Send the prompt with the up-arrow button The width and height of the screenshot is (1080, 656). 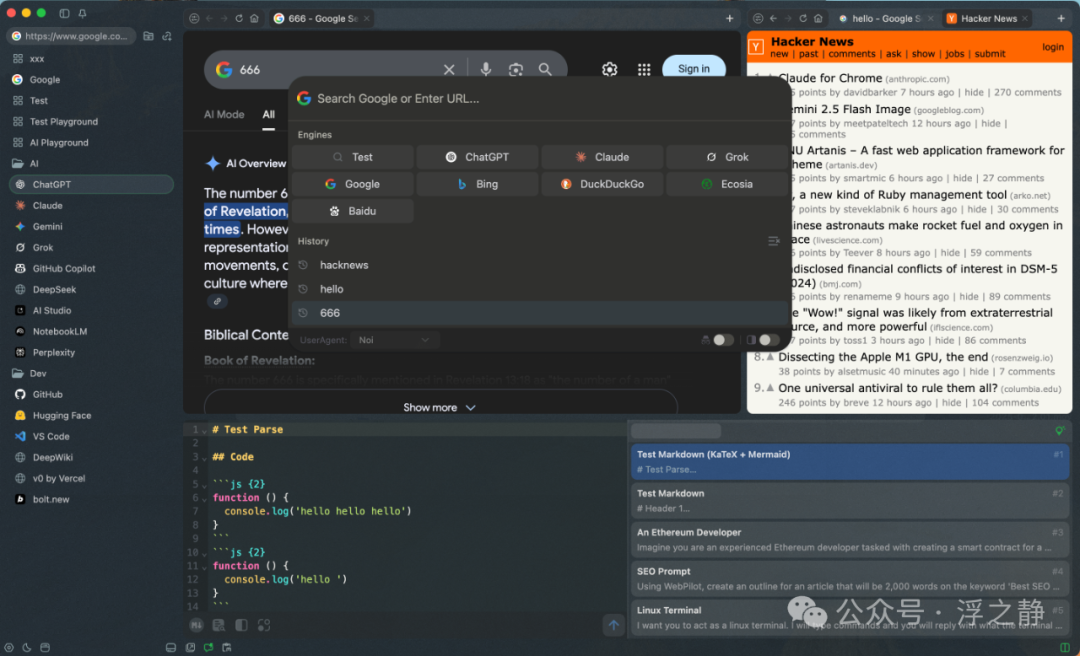[x=614, y=625]
